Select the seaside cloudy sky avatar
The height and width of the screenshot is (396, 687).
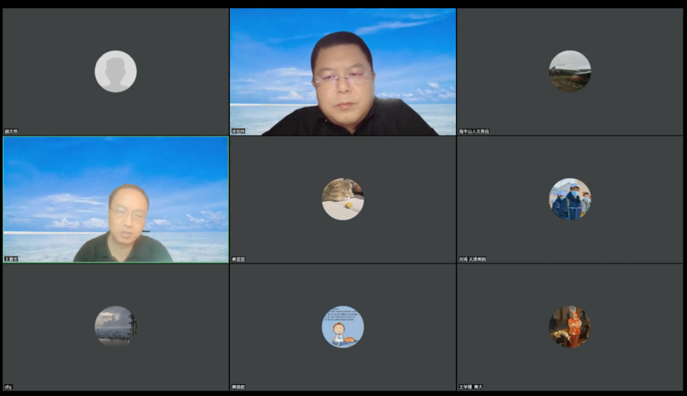116,327
